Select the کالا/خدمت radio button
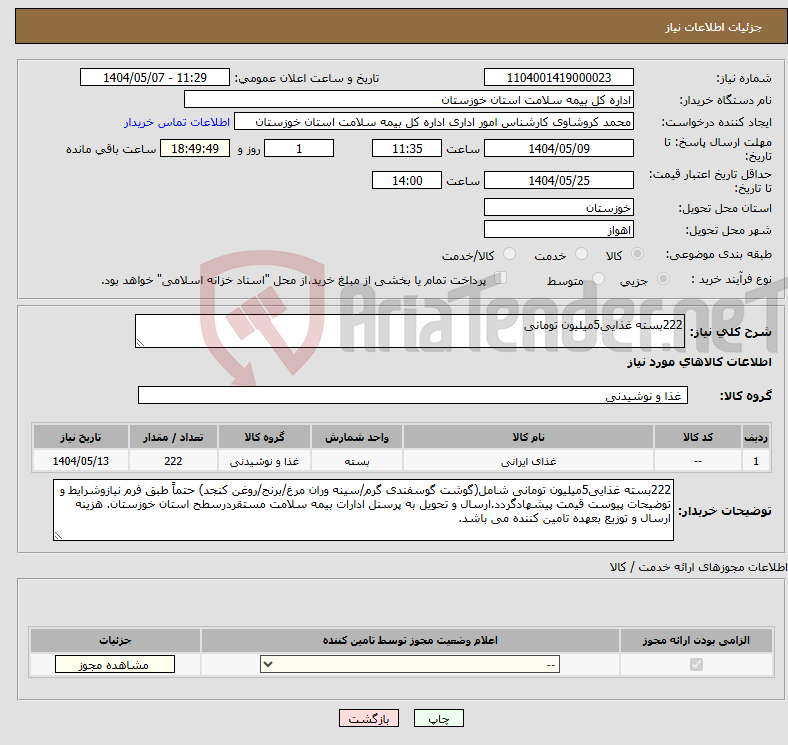Screen dimensions: 788x745 (x=509, y=254)
